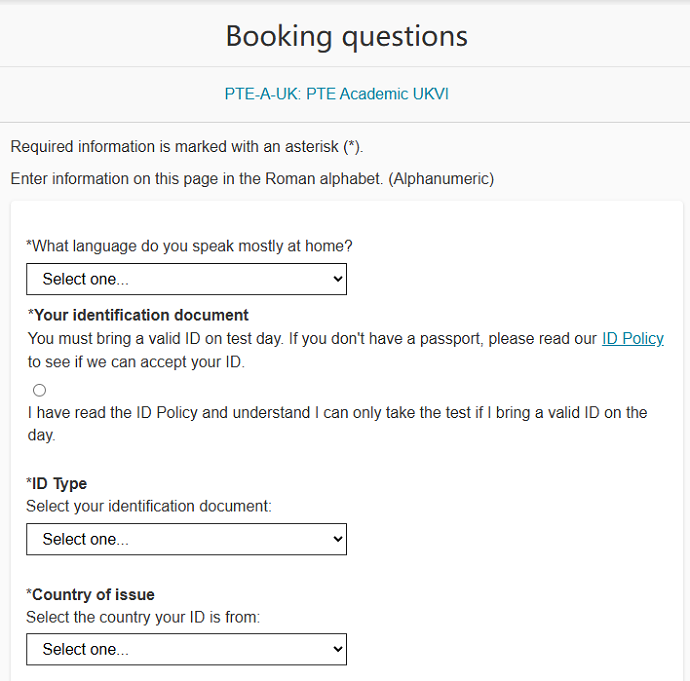Open the ID Policy link
Viewport: 690px width, 681px height.
tap(632, 339)
